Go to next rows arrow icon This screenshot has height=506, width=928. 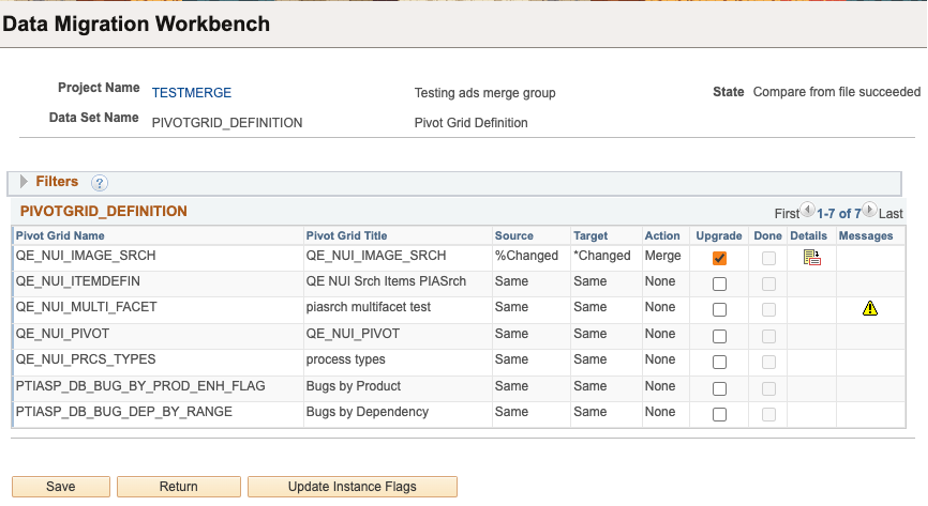point(869,211)
